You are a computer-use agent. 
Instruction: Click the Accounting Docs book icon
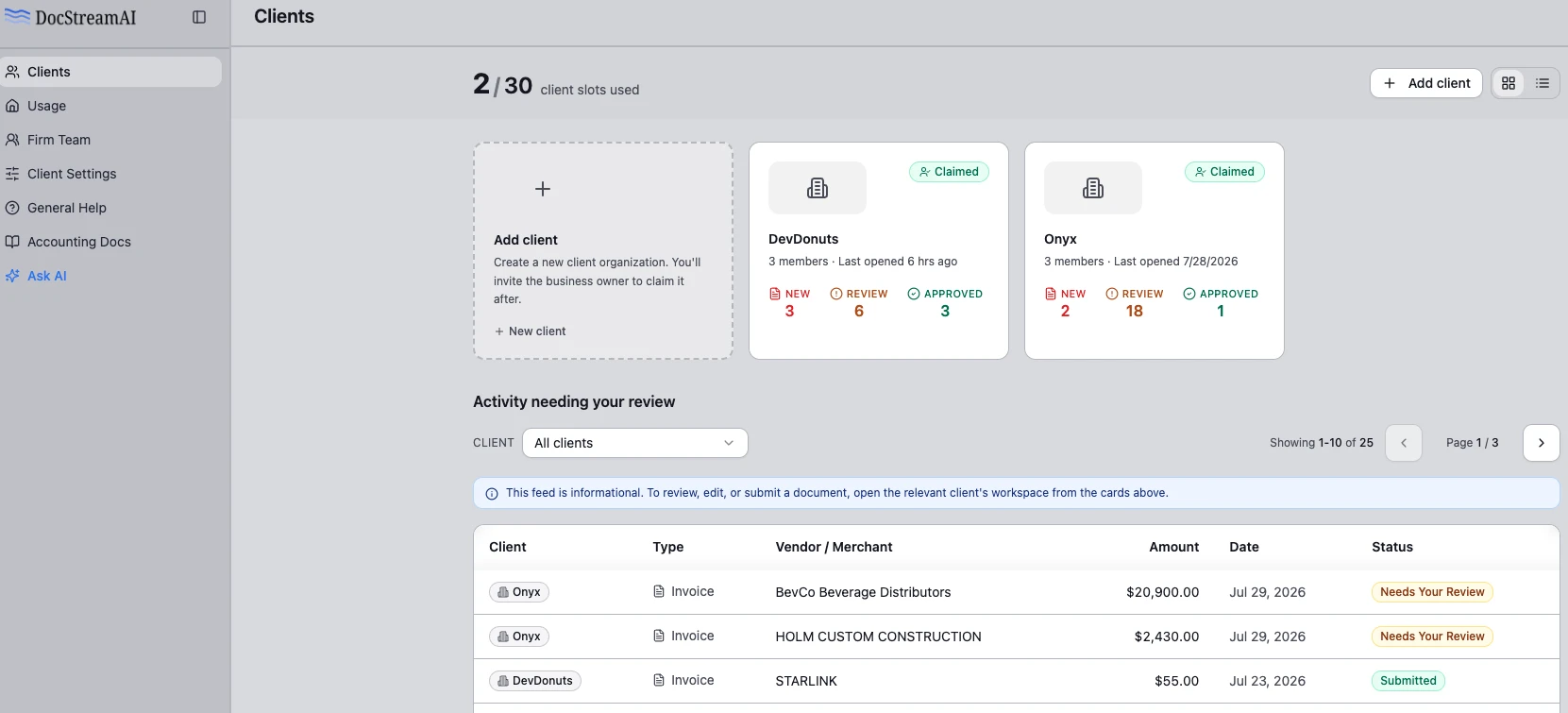pos(12,242)
